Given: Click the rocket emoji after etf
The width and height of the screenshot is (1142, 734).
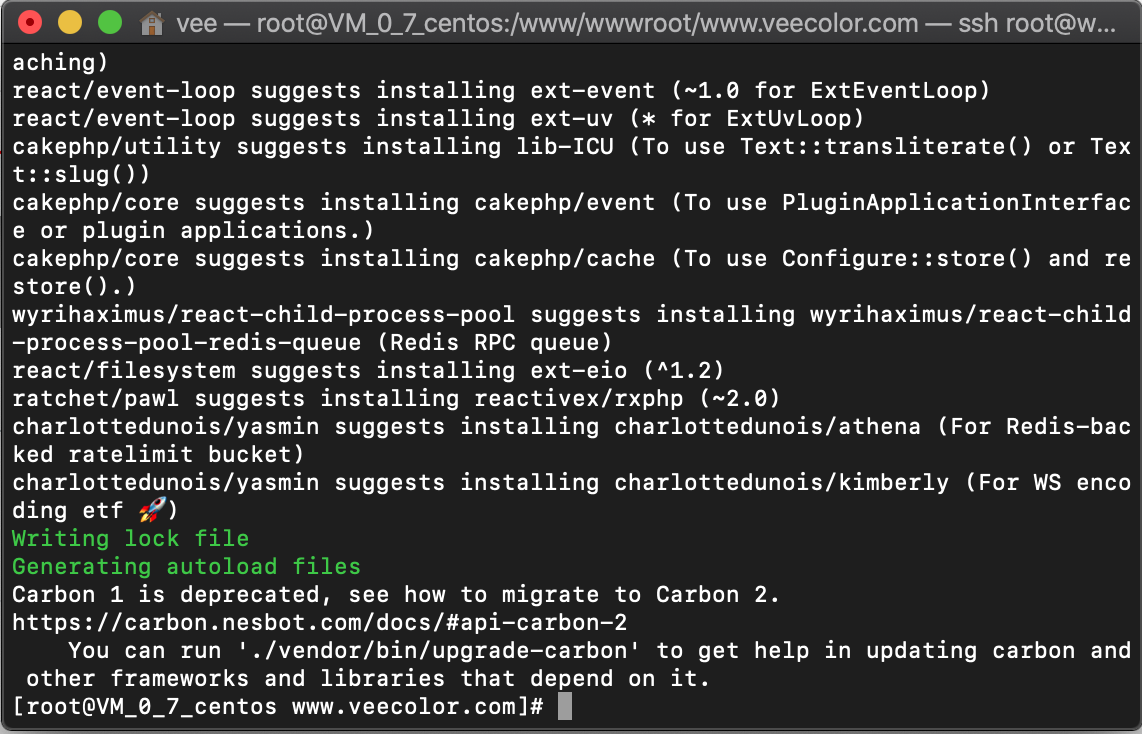Looking at the screenshot, I should [152, 510].
